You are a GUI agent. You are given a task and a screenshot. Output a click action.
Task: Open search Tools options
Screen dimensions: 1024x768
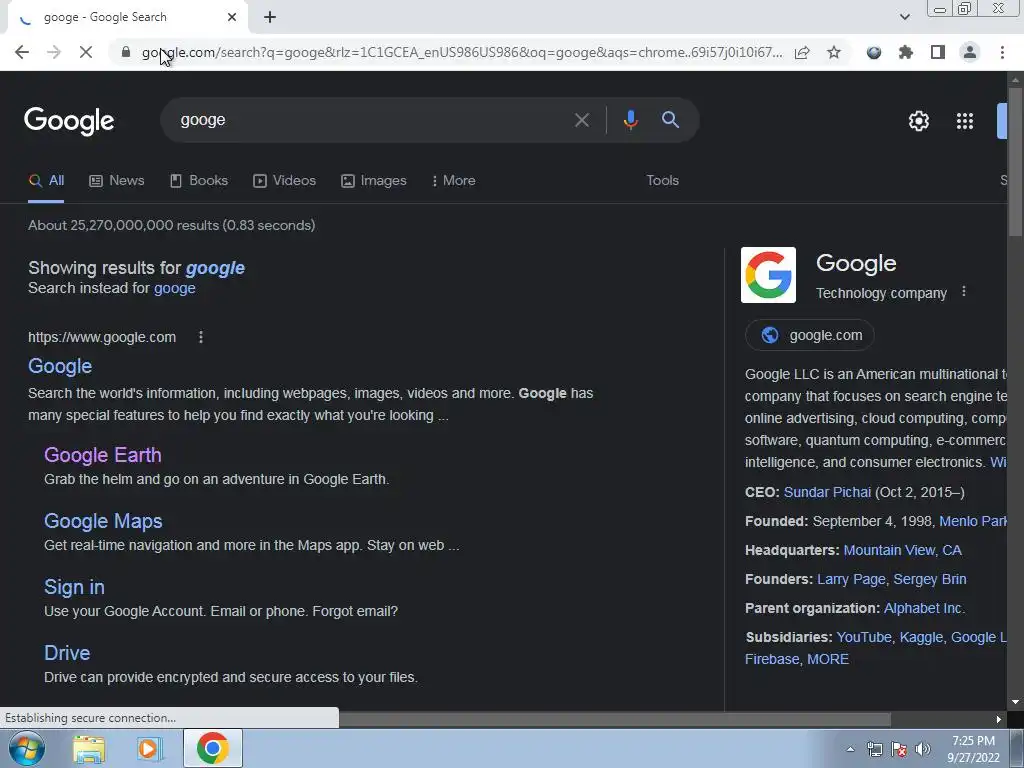click(x=662, y=180)
